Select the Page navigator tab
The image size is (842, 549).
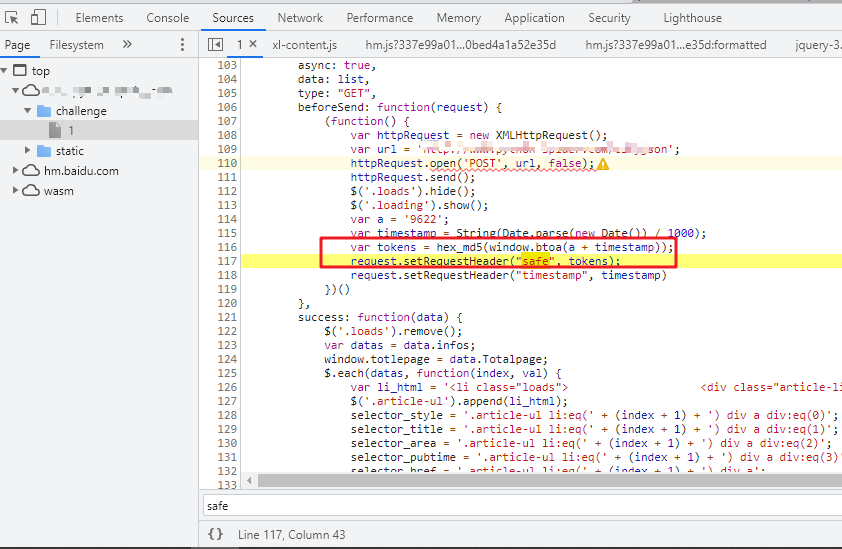[18, 45]
